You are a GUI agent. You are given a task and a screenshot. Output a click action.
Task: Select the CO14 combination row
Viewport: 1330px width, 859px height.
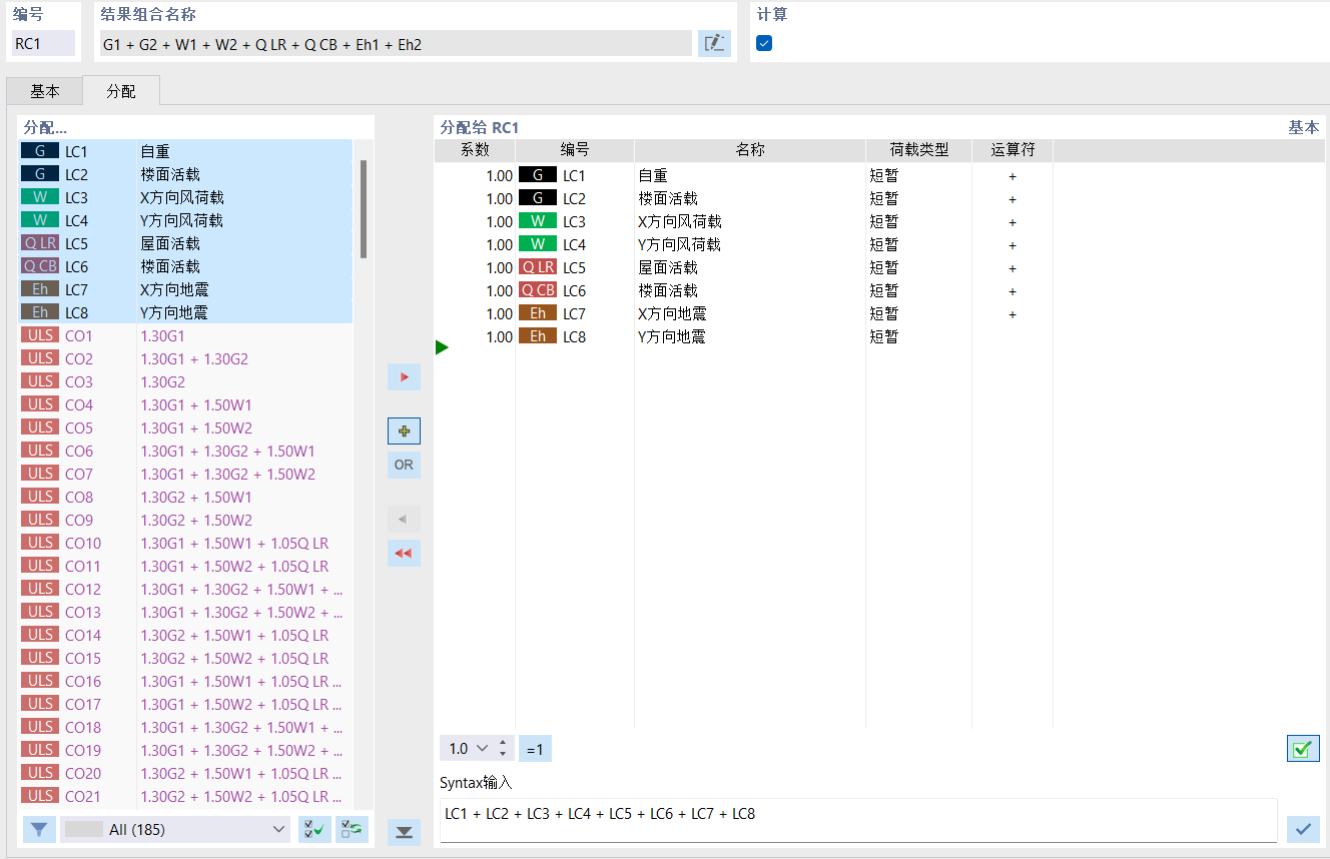pyautogui.click(x=186, y=634)
